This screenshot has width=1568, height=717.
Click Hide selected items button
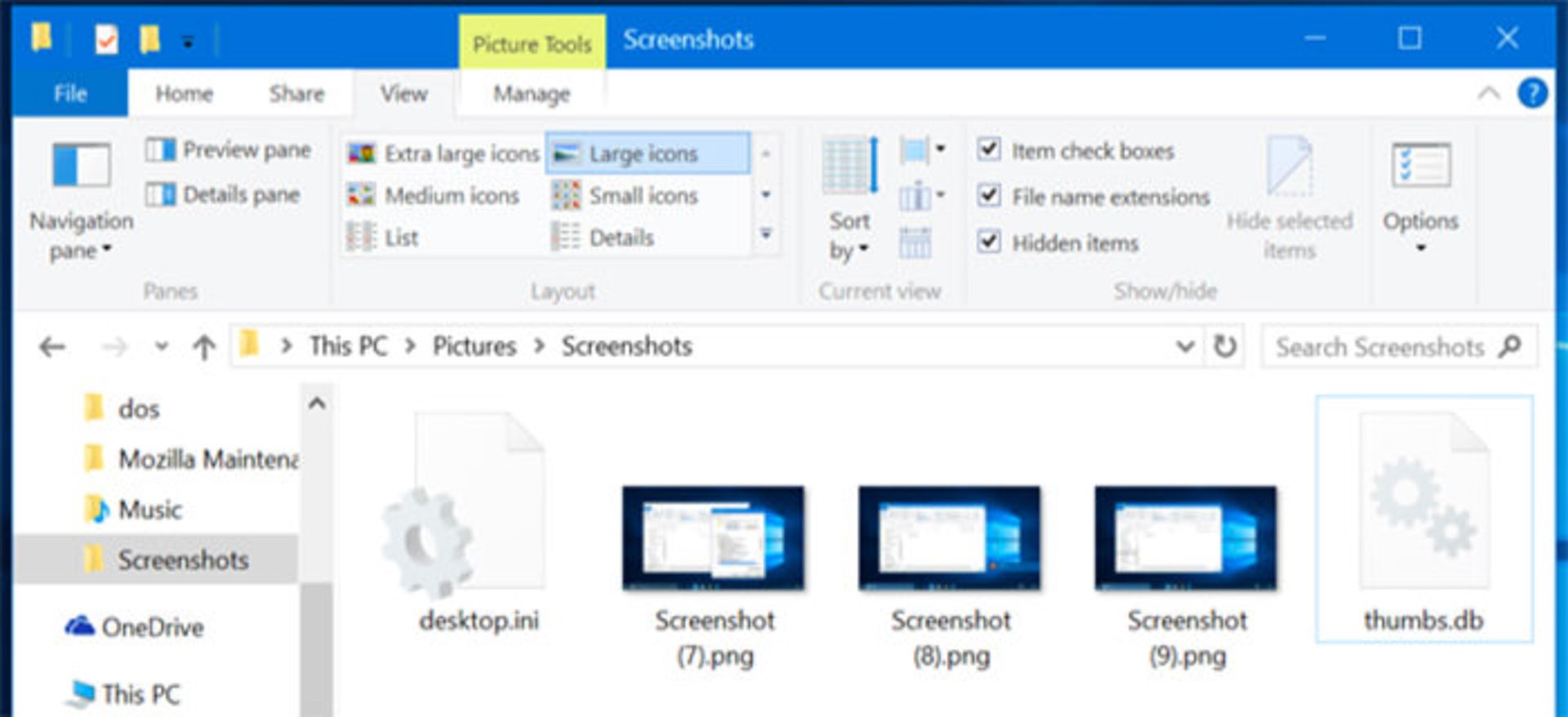pyautogui.click(x=1290, y=200)
